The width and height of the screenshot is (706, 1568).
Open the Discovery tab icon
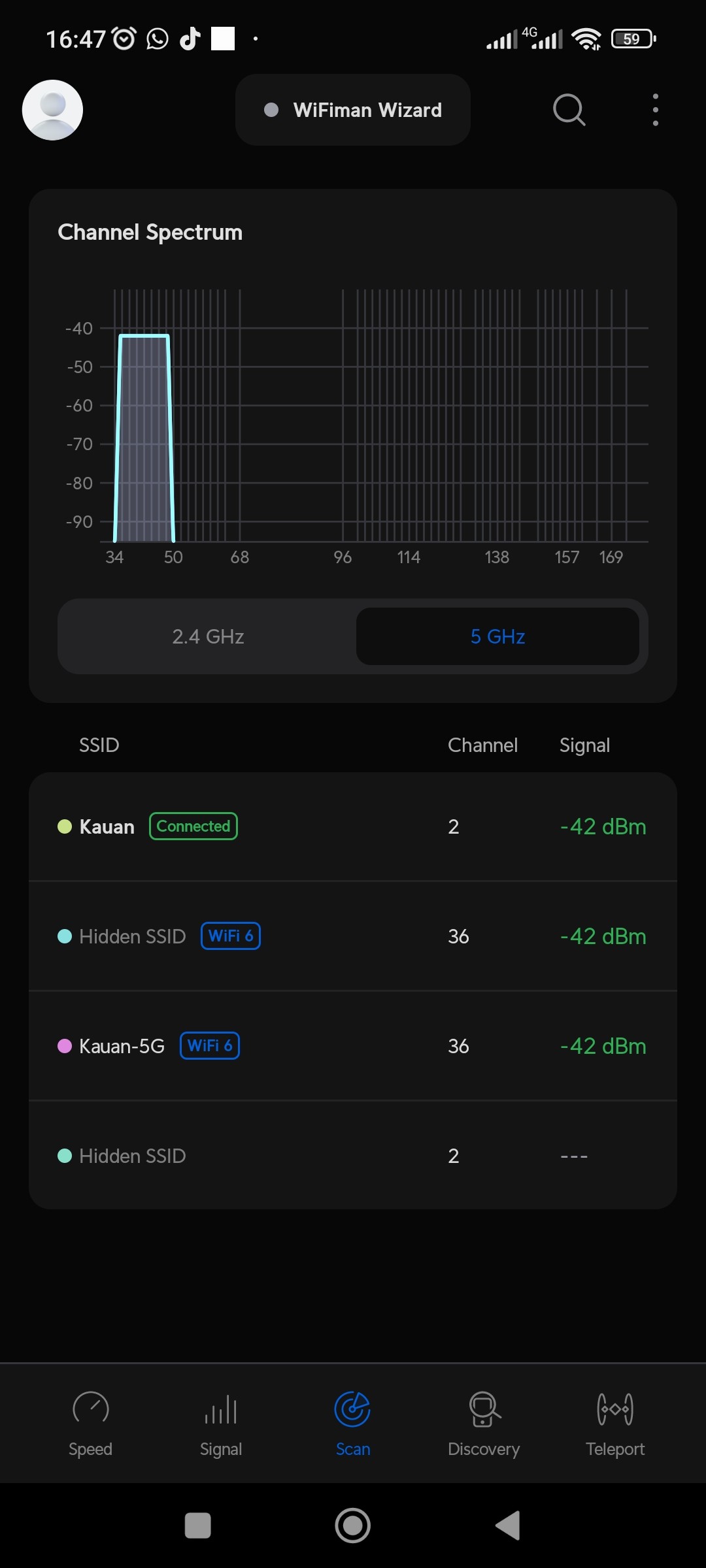click(x=484, y=1409)
